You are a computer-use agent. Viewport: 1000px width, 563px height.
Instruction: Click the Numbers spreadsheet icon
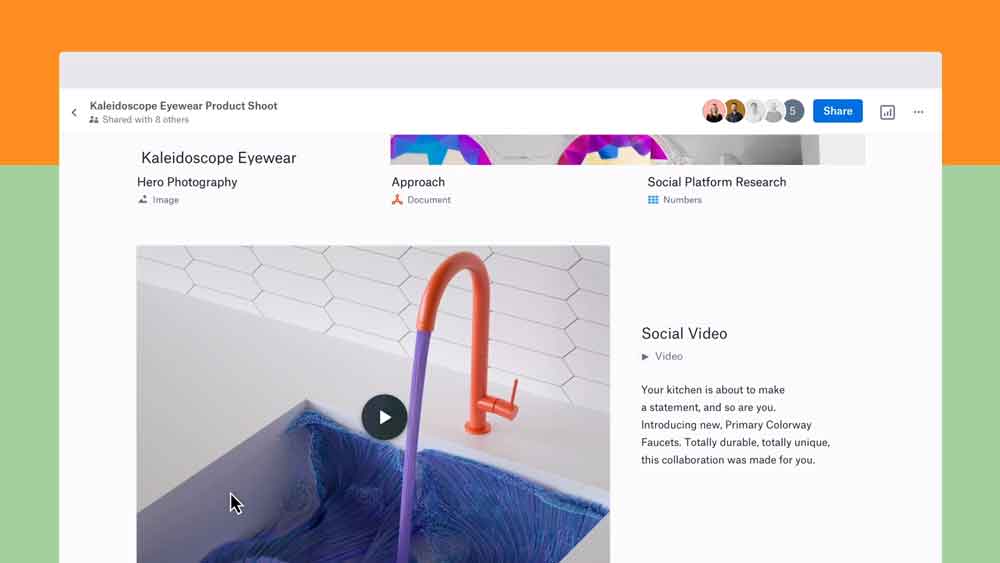[x=653, y=200]
